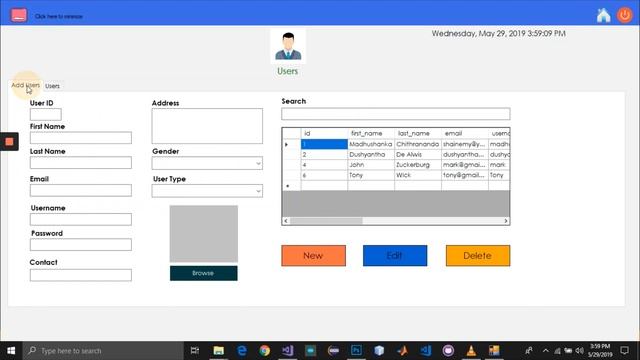Launch Microsoft Edge from the taskbar
The width and height of the screenshot is (640, 360).
coord(242,351)
